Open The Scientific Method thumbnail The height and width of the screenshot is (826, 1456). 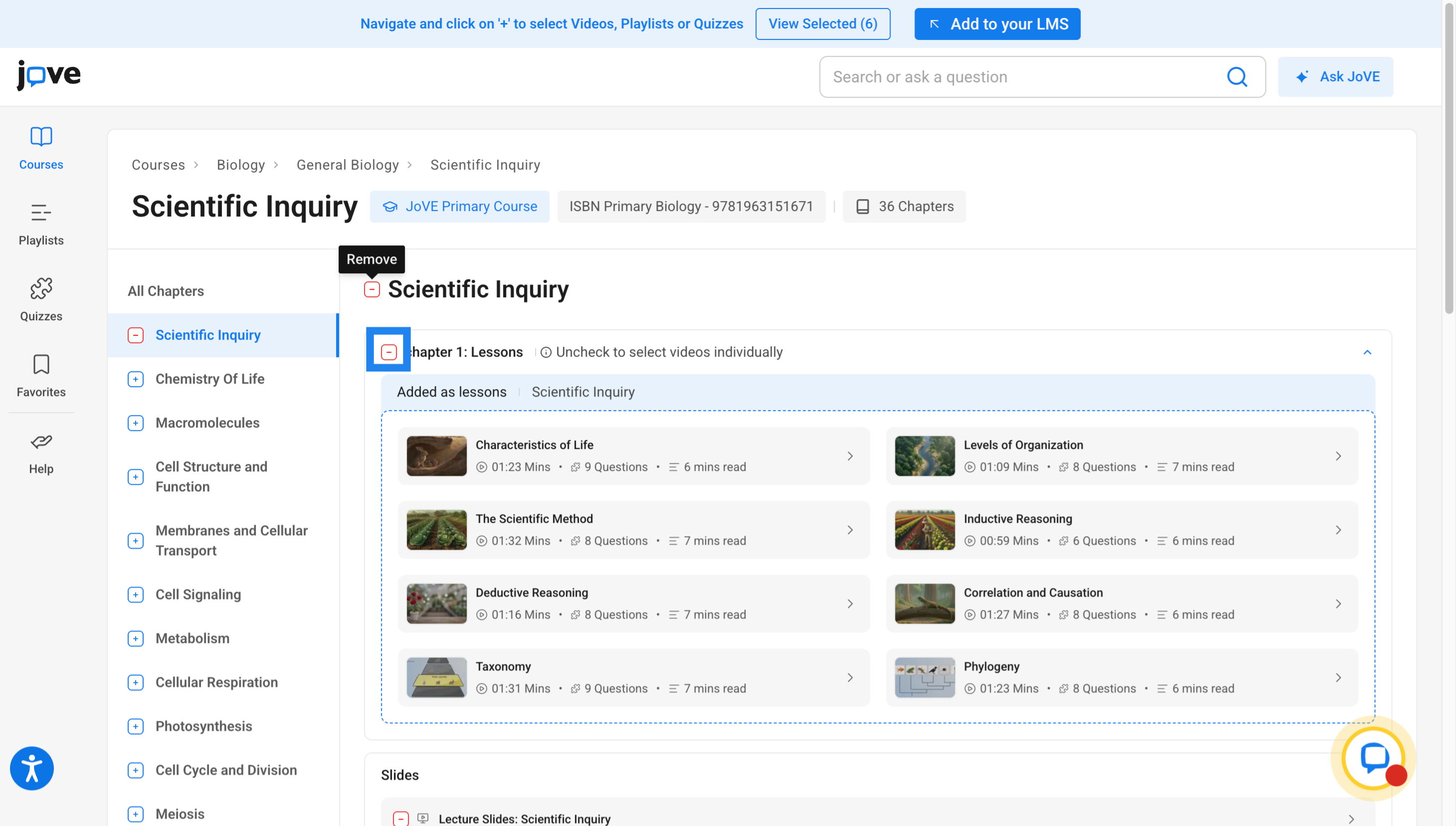coord(437,530)
